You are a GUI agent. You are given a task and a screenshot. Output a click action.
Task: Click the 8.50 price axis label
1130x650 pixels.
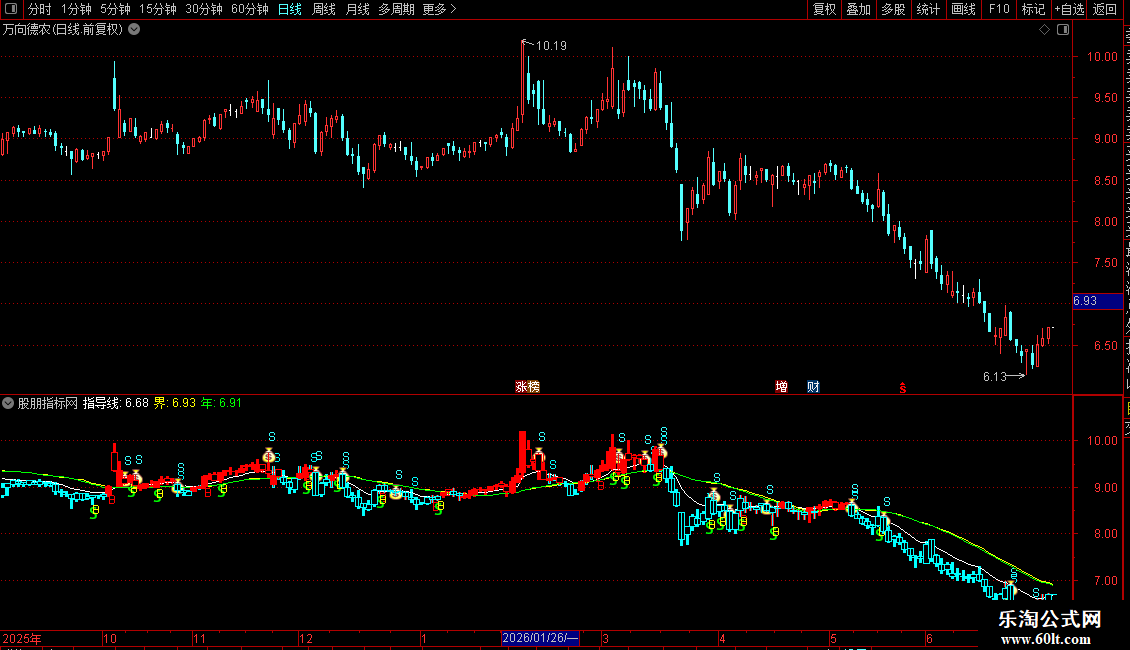point(1105,180)
